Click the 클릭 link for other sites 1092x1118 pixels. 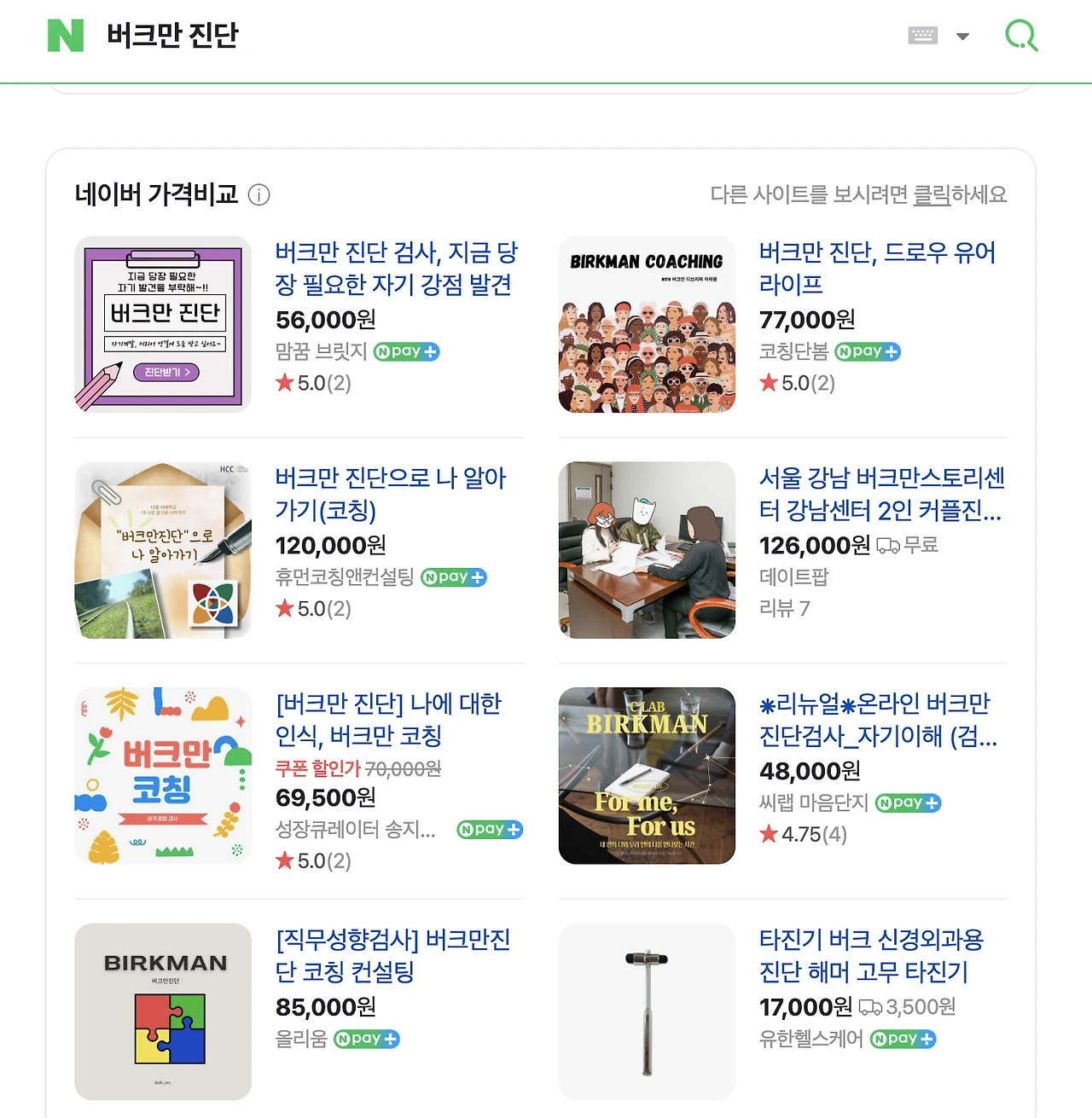point(932,195)
